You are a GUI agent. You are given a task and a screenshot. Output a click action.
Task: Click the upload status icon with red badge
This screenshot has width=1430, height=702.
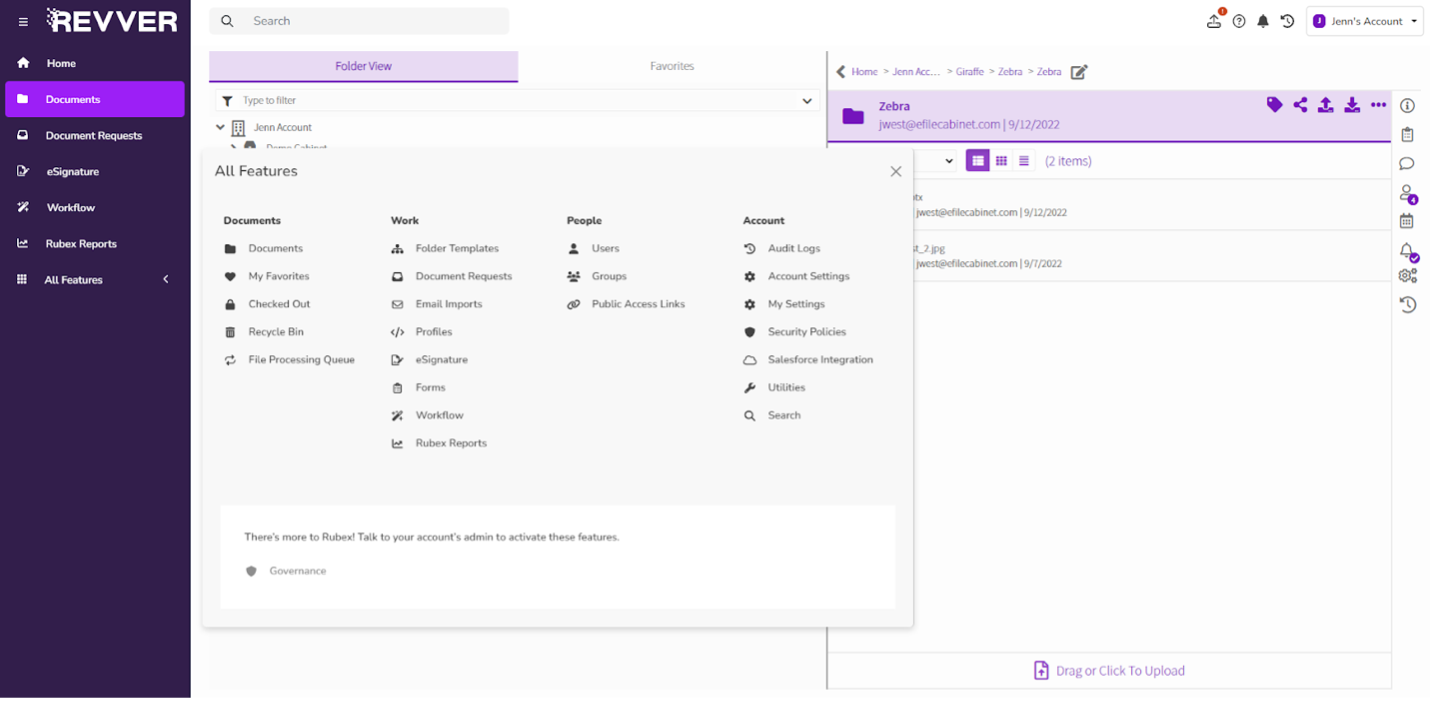(x=1214, y=20)
